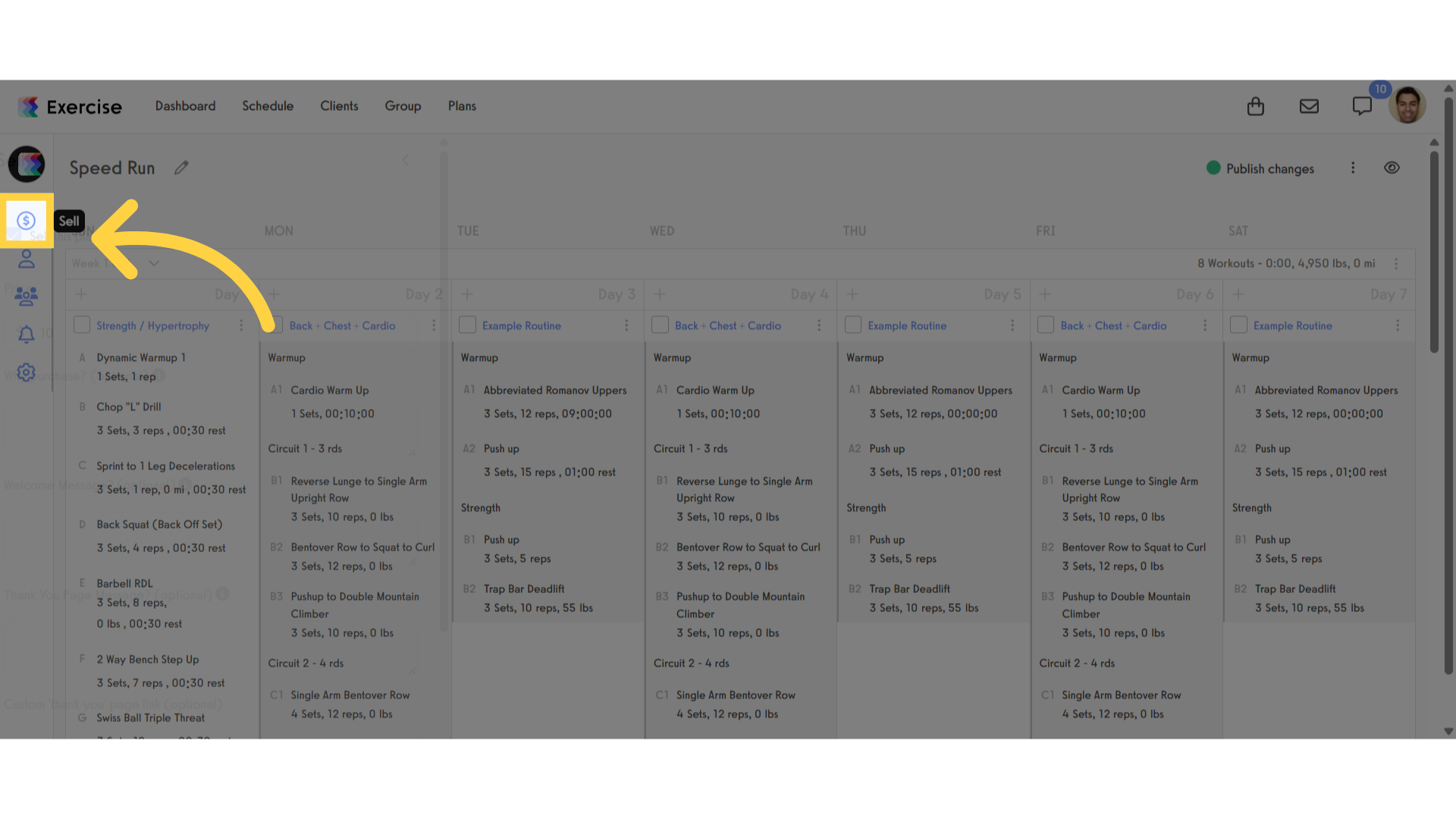Open the settings gear in sidebar
This screenshot has width=1456, height=819.
coord(27,372)
